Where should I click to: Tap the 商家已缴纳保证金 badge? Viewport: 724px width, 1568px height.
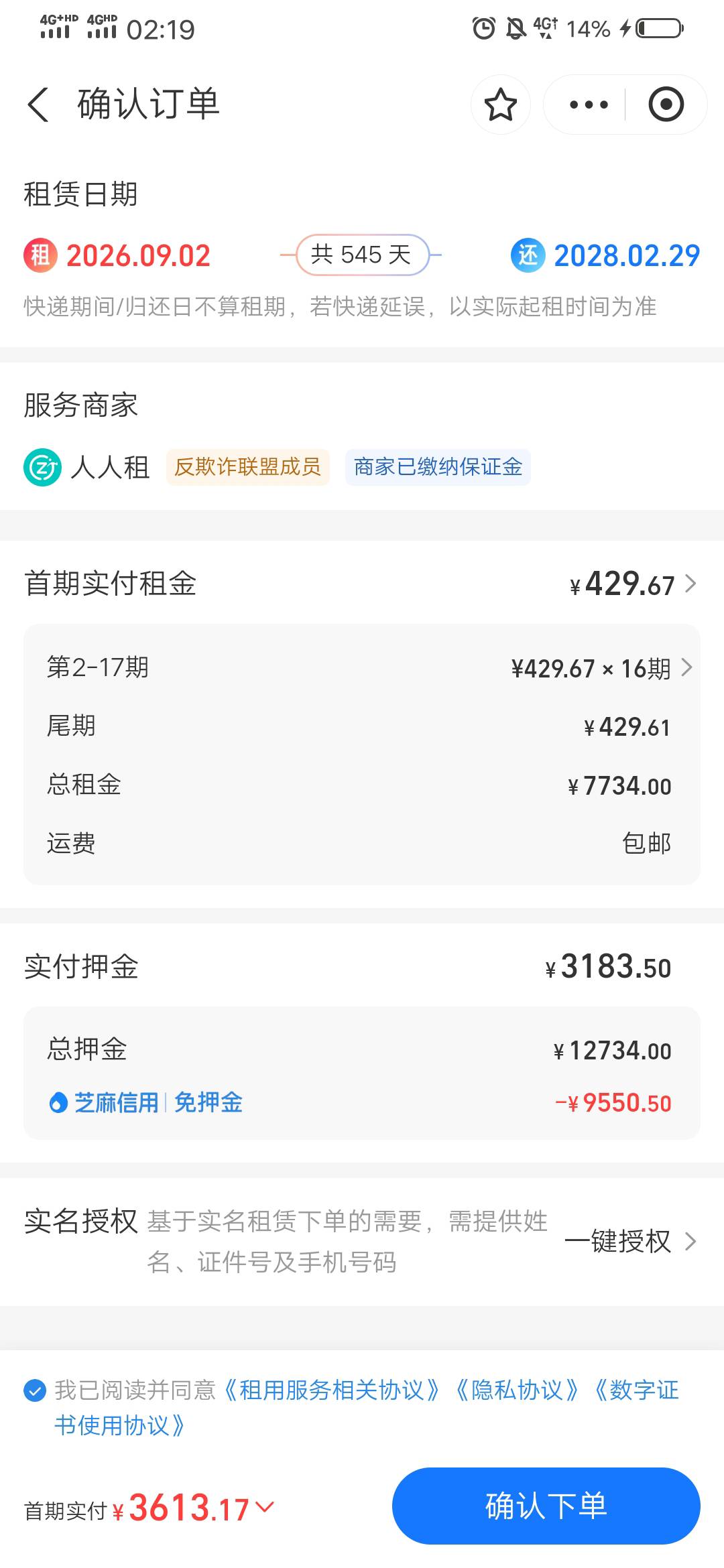(438, 467)
